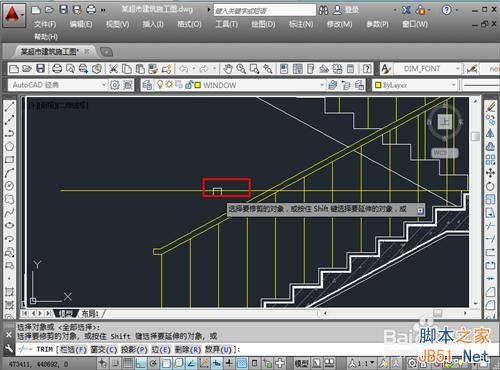This screenshot has height=370, width=500.
Task: Click the Text Style icon beside DIM_FONT
Action: coord(386,69)
